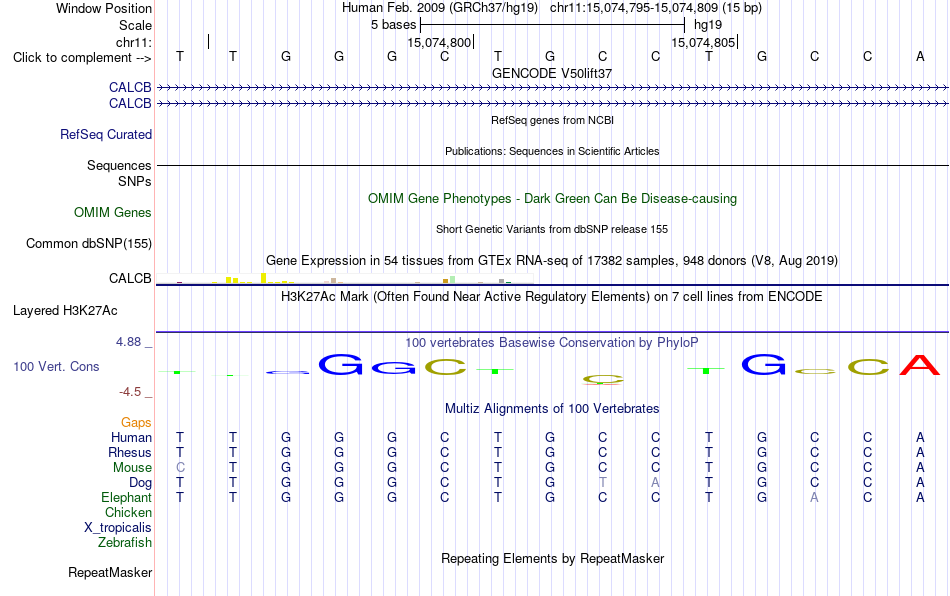Open the OMIM Genes track label
Viewport: 950px width, 596px height.
click(112, 213)
